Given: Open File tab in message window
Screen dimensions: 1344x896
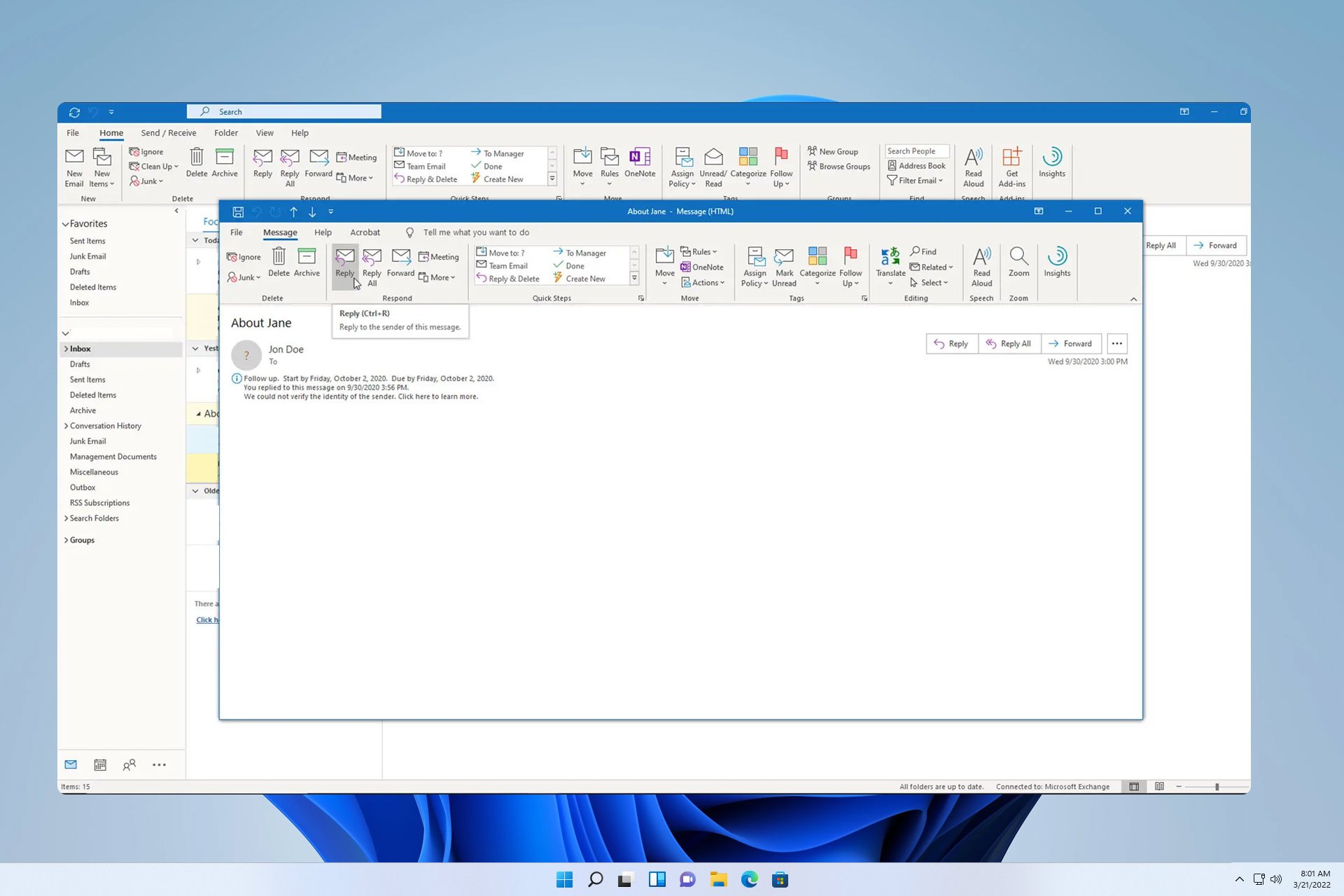Looking at the screenshot, I should coord(237,232).
